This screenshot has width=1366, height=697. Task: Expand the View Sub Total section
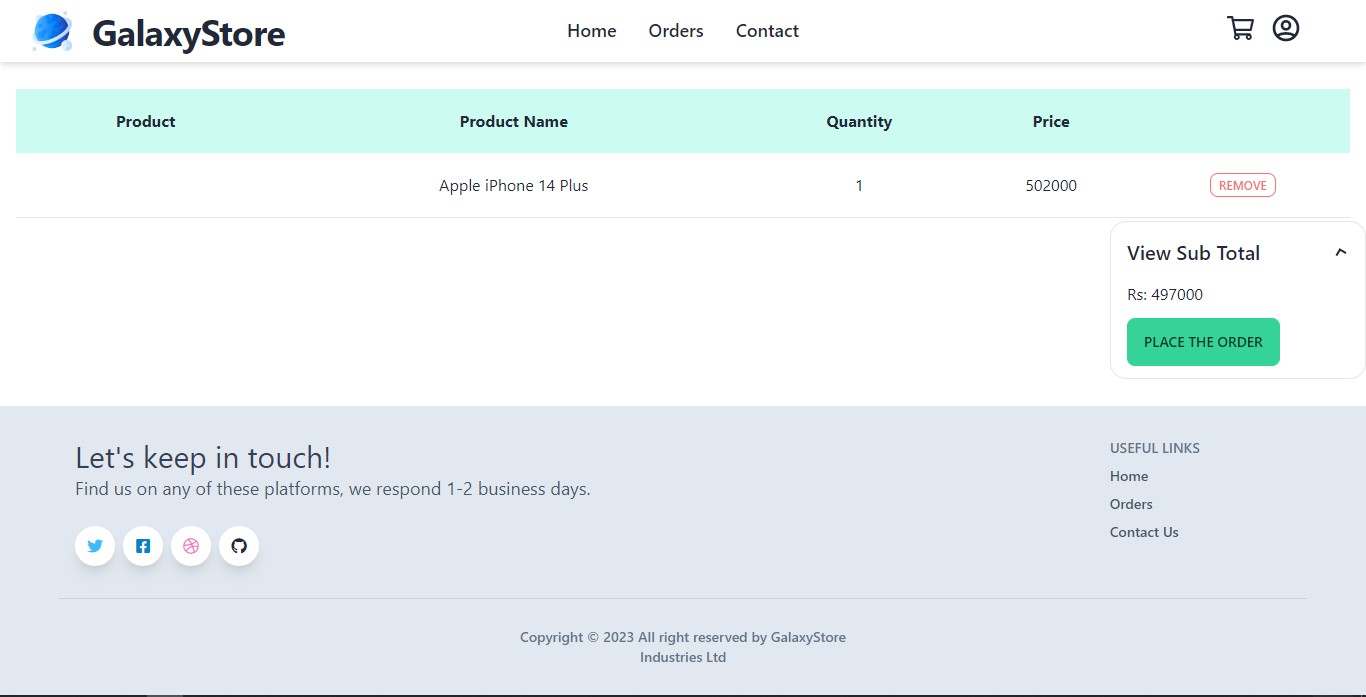point(1194,253)
